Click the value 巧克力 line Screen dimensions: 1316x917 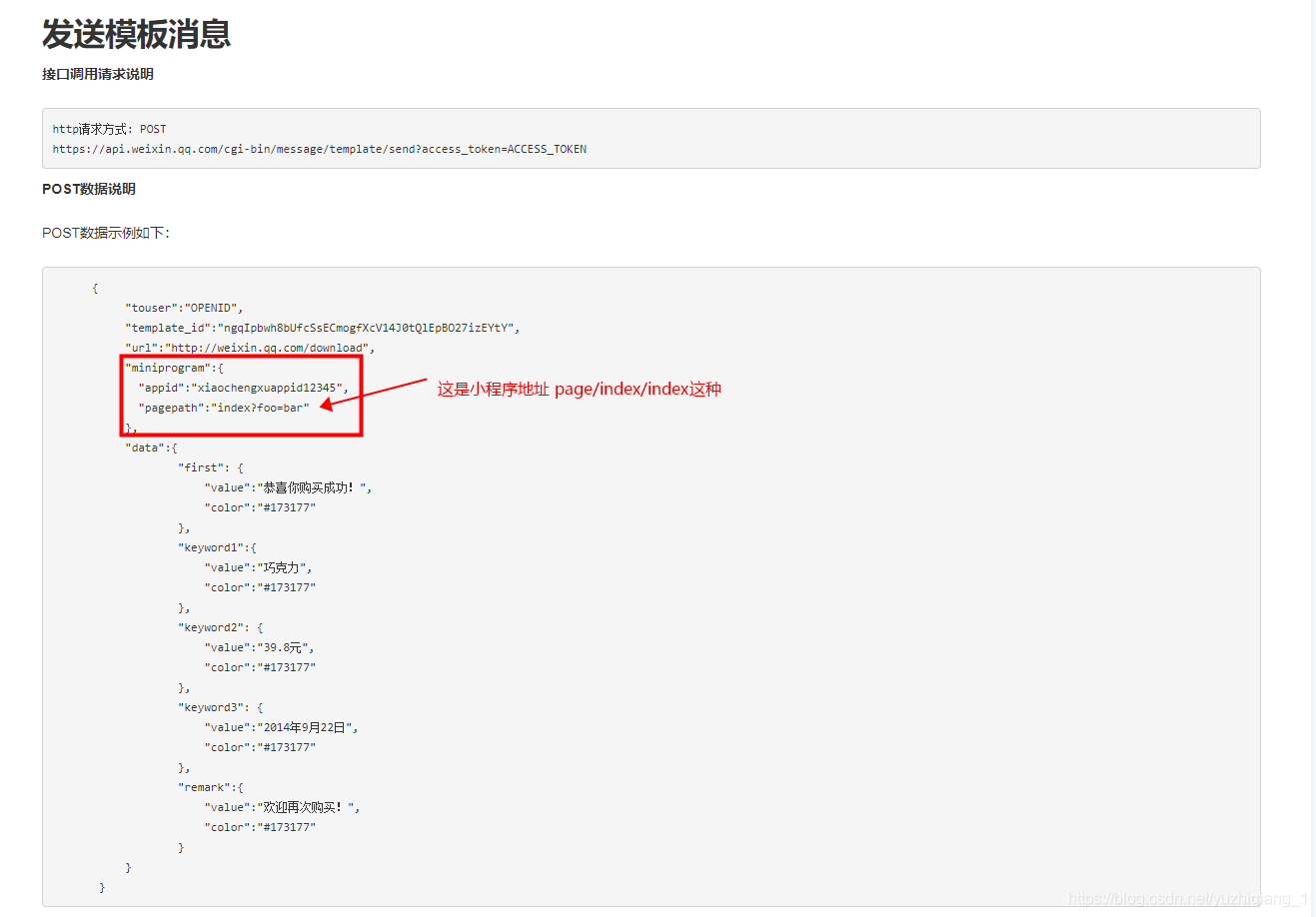[x=259, y=567]
